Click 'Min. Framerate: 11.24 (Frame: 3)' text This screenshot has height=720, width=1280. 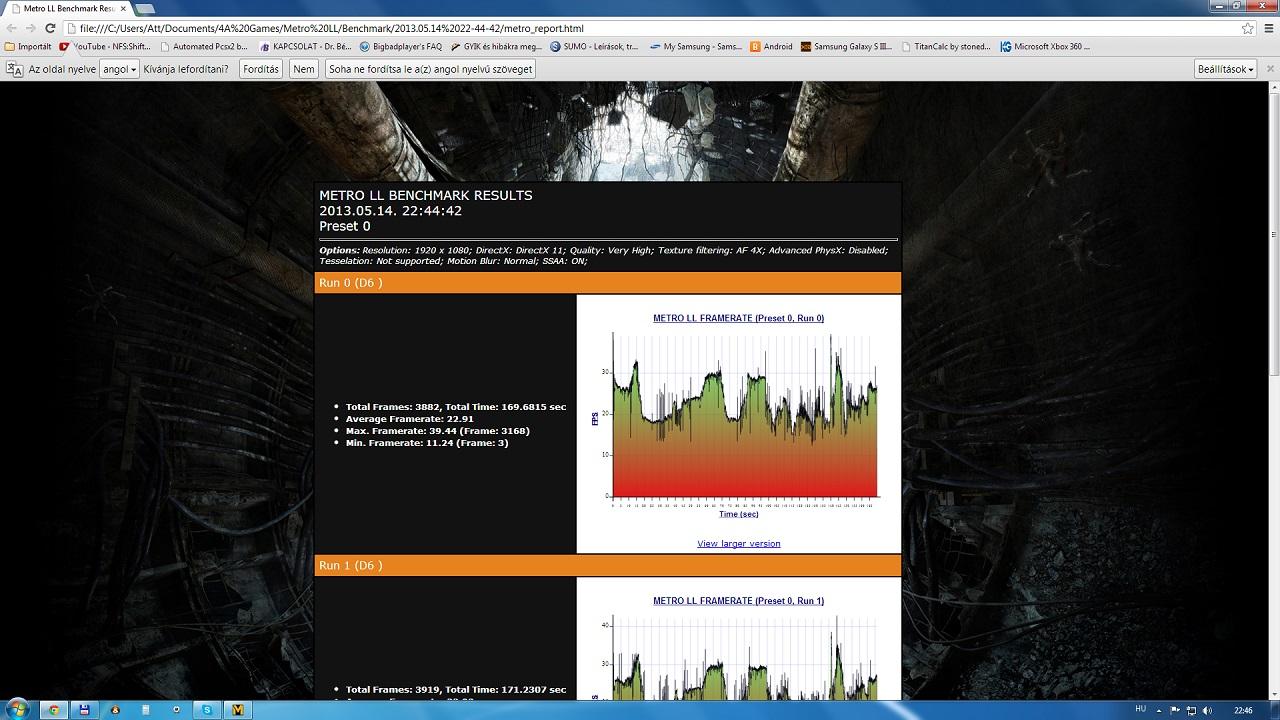tap(427, 443)
